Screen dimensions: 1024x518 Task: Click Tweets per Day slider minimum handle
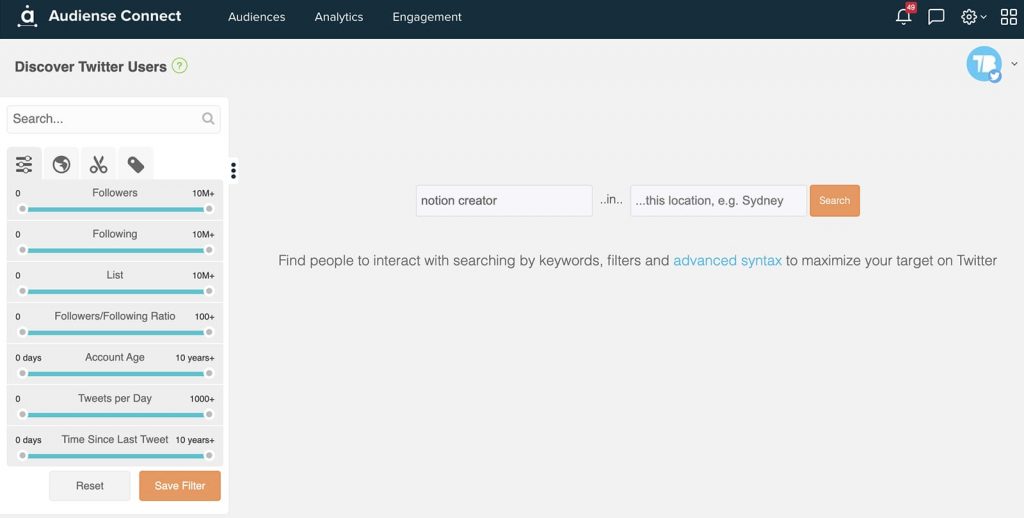[22, 415]
